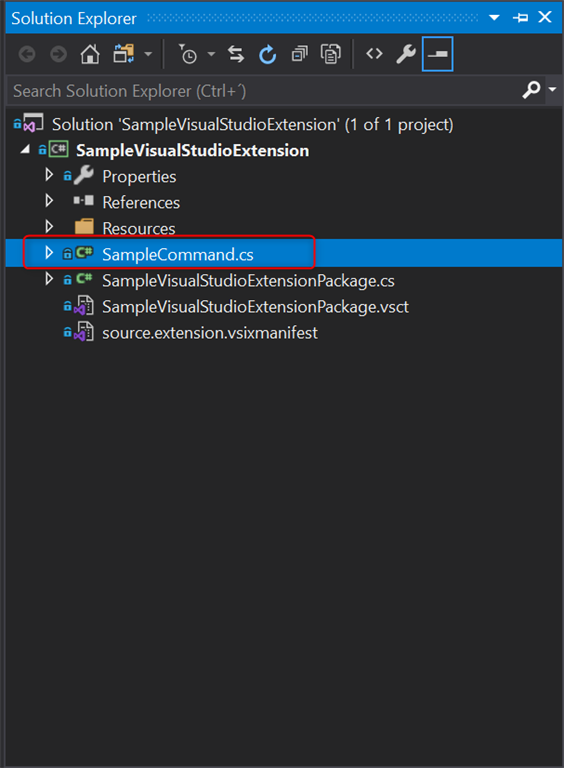
Task: Open Pending Changes Filter clock icon
Action: 188,54
